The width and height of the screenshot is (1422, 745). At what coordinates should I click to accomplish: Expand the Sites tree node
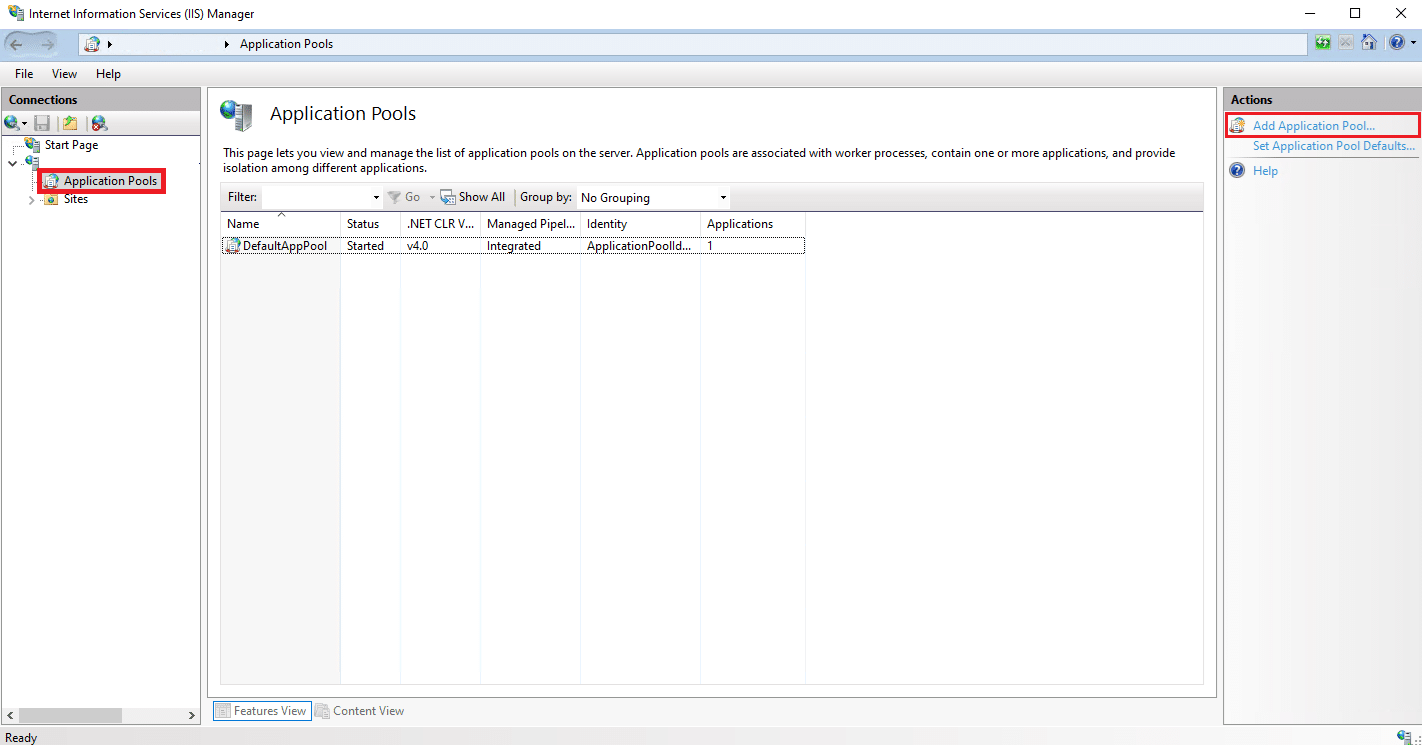[32, 200]
